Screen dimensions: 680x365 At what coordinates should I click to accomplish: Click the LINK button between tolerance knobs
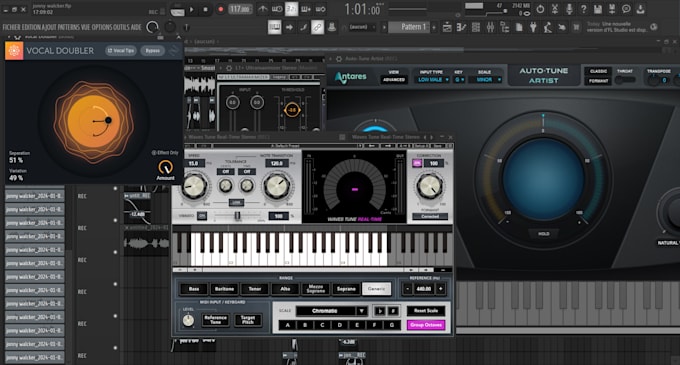click(x=236, y=202)
